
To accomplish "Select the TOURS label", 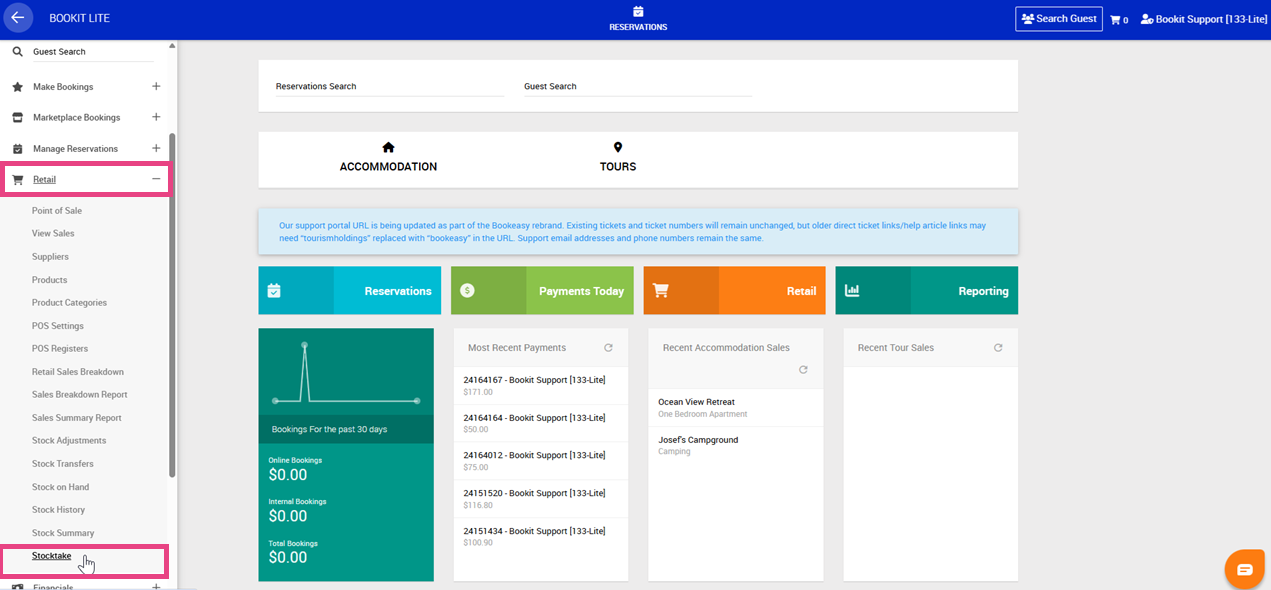I will pos(618,167).
